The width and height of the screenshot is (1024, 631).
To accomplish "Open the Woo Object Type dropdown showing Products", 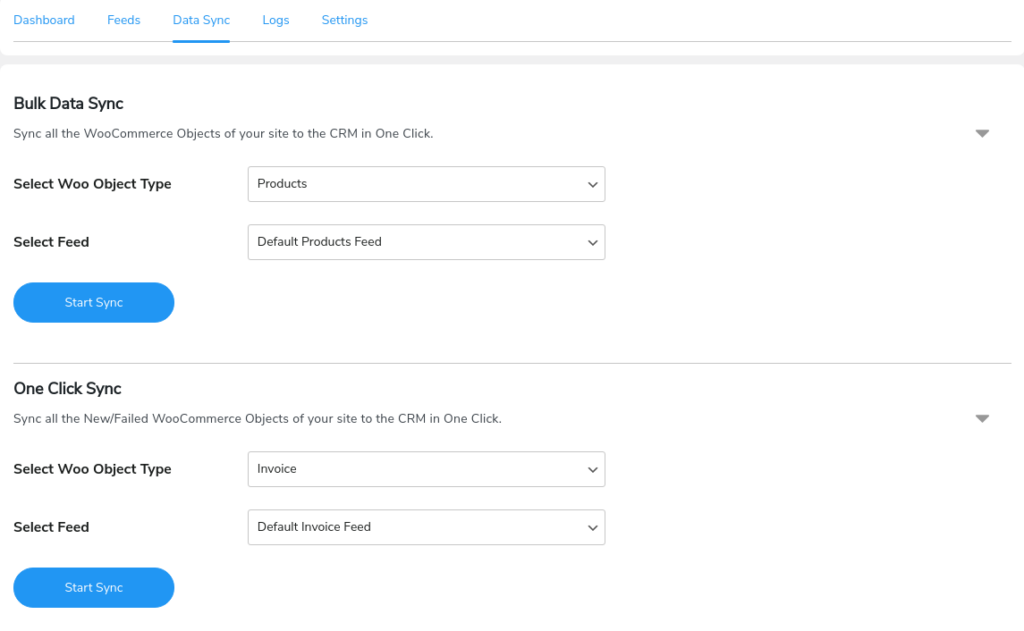I will (426, 184).
